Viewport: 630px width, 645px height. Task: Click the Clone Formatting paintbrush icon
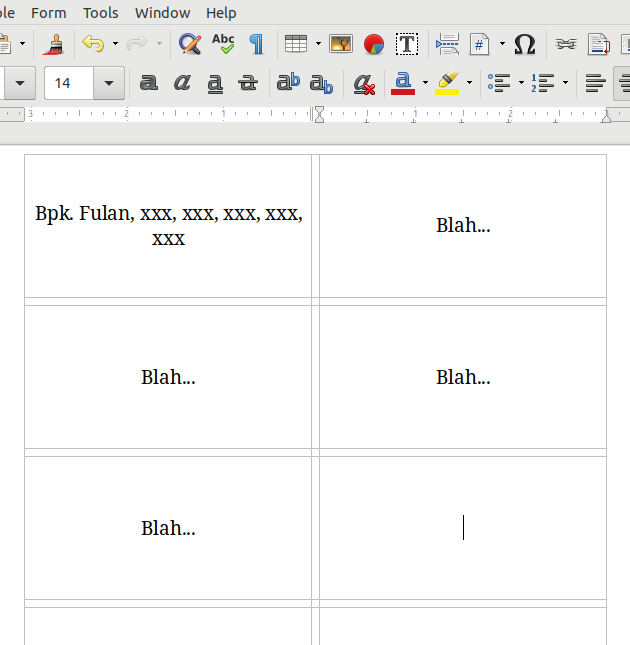coord(53,44)
